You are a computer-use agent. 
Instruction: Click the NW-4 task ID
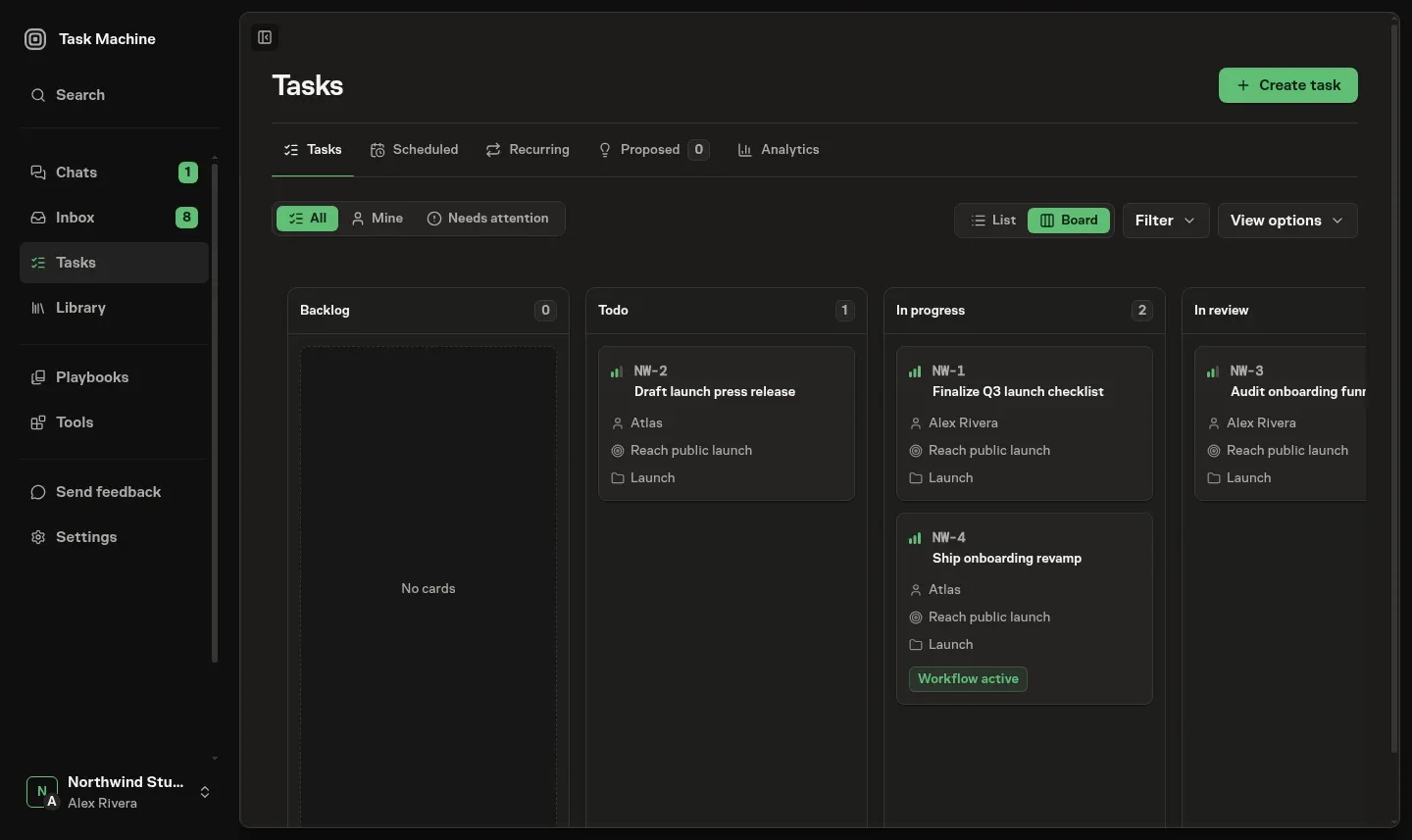coord(948,538)
